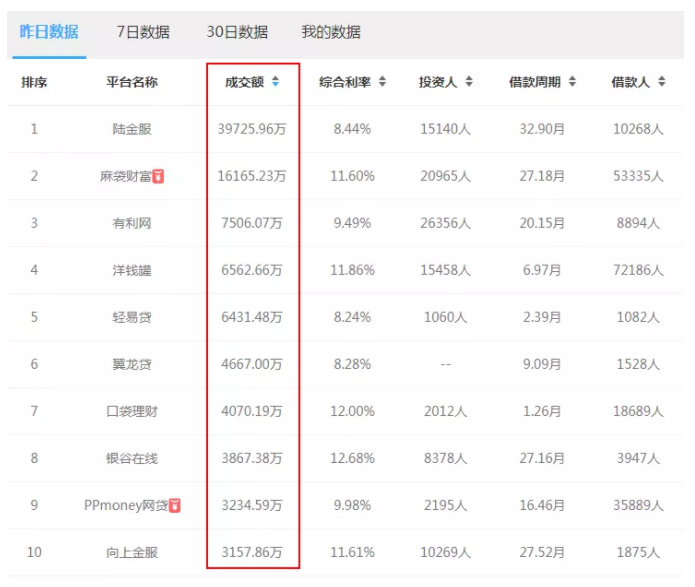This screenshot has height=587, width=695.
Task: Click the sort arrows next to 投资人
Action: [x=469, y=82]
